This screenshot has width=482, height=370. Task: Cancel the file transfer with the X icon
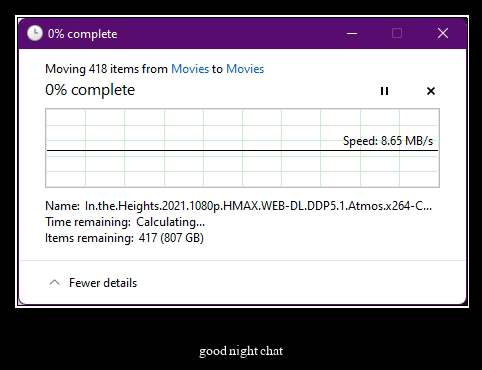(431, 91)
